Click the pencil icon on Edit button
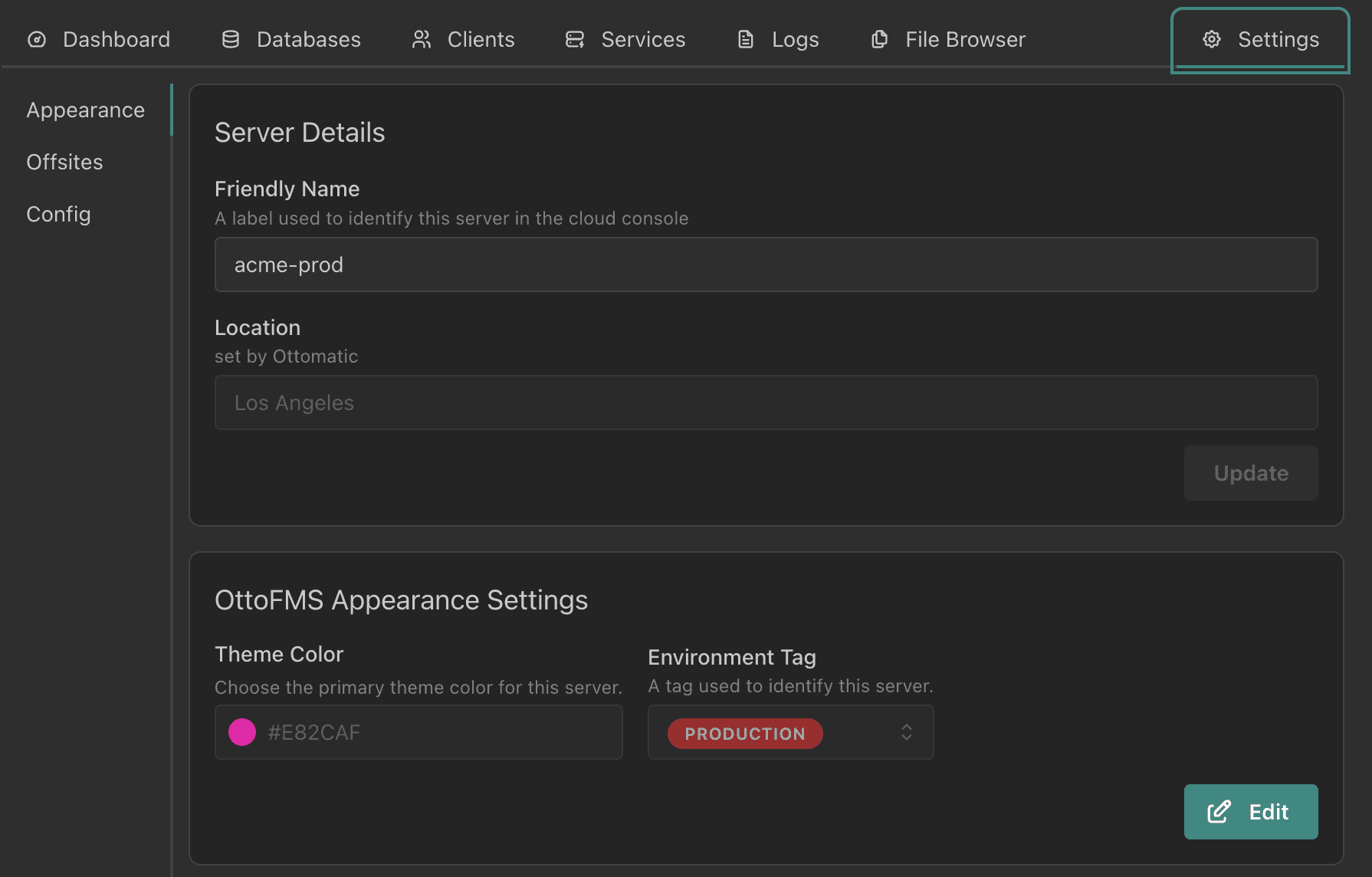 click(1219, 812)
